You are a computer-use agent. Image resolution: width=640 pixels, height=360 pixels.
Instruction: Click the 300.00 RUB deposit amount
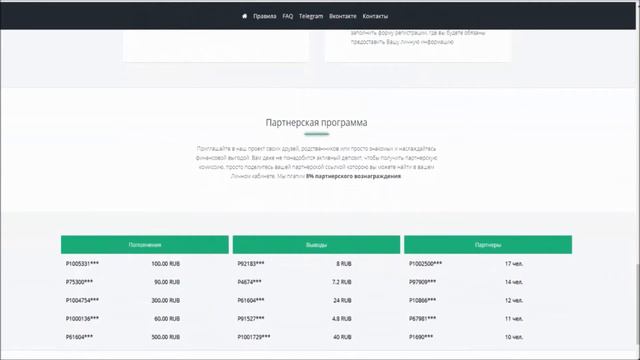(x=165, y=300)
